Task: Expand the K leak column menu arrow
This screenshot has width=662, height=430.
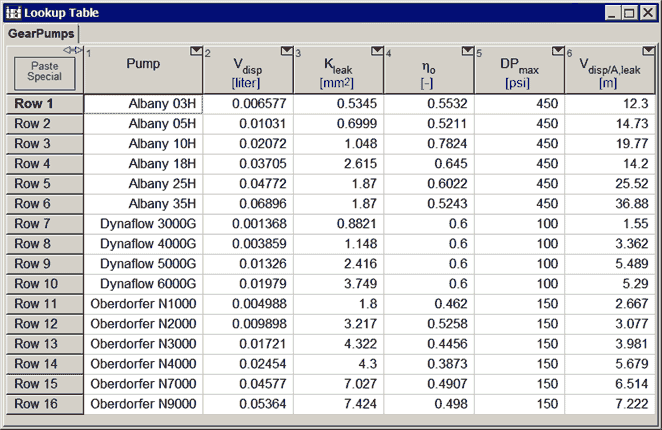Action: coord(377,52)
